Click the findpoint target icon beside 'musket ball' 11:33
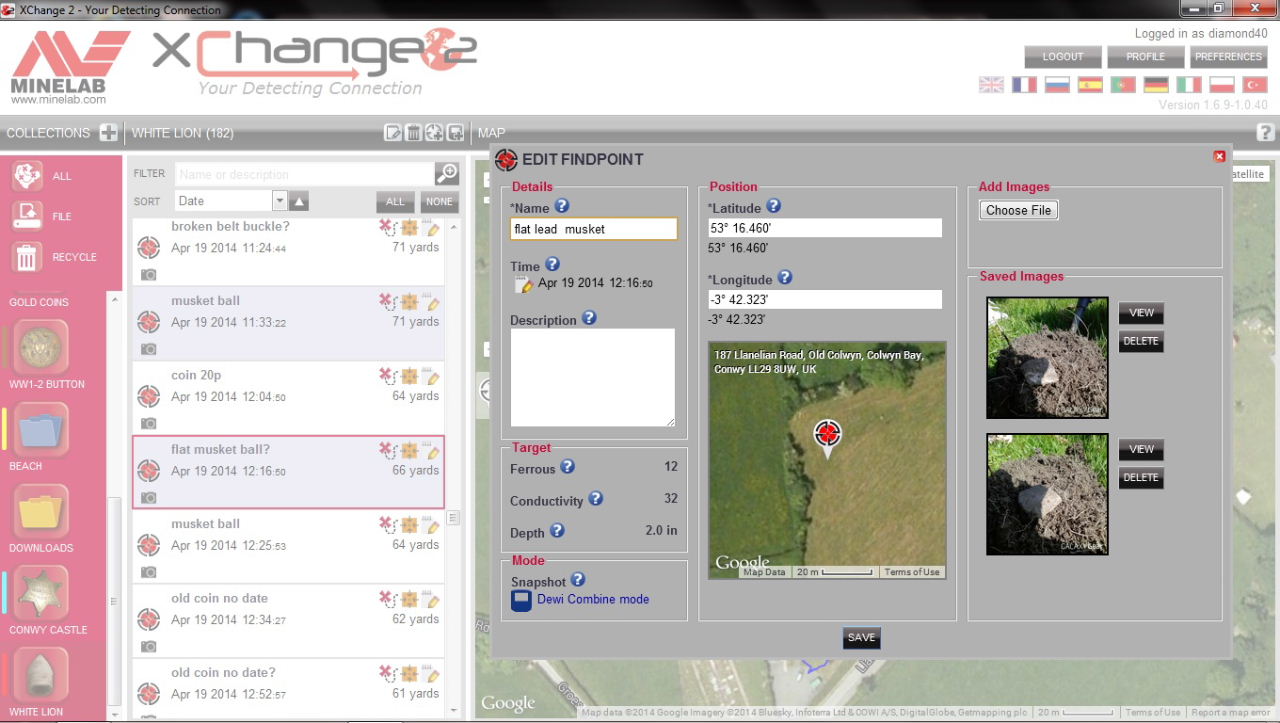This screenshot has height=723, width=1280. point(149,321)
